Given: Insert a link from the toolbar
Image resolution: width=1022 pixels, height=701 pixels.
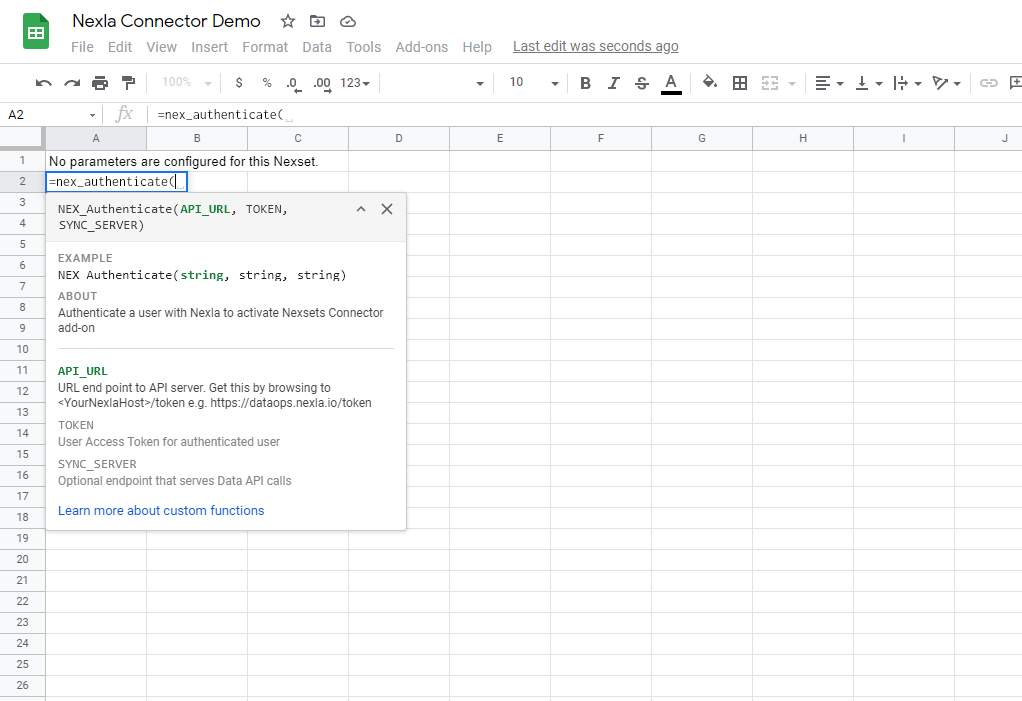Looking at the screenshot, I should coord(989,83).
